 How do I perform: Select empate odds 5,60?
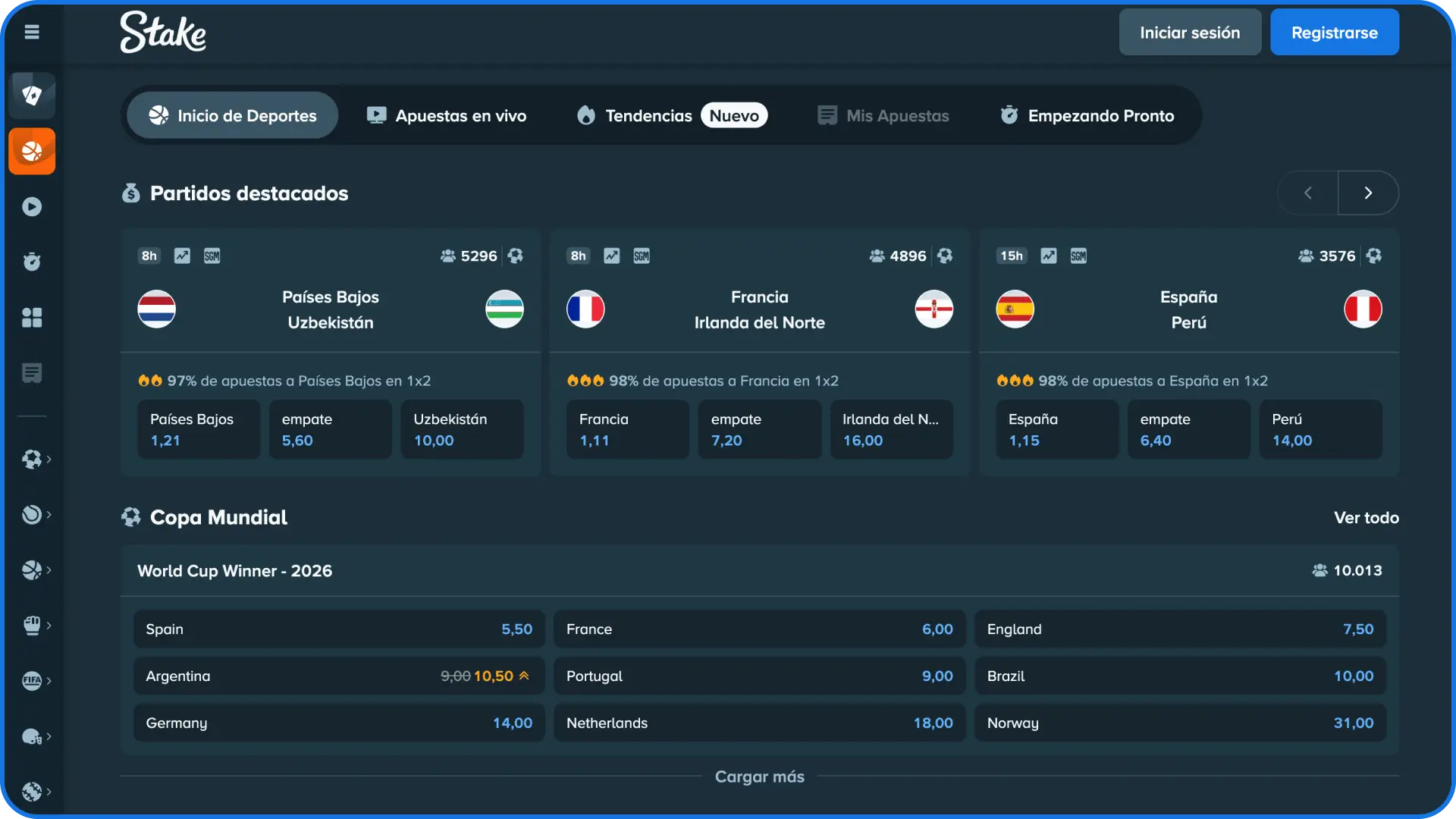point(331,429)
